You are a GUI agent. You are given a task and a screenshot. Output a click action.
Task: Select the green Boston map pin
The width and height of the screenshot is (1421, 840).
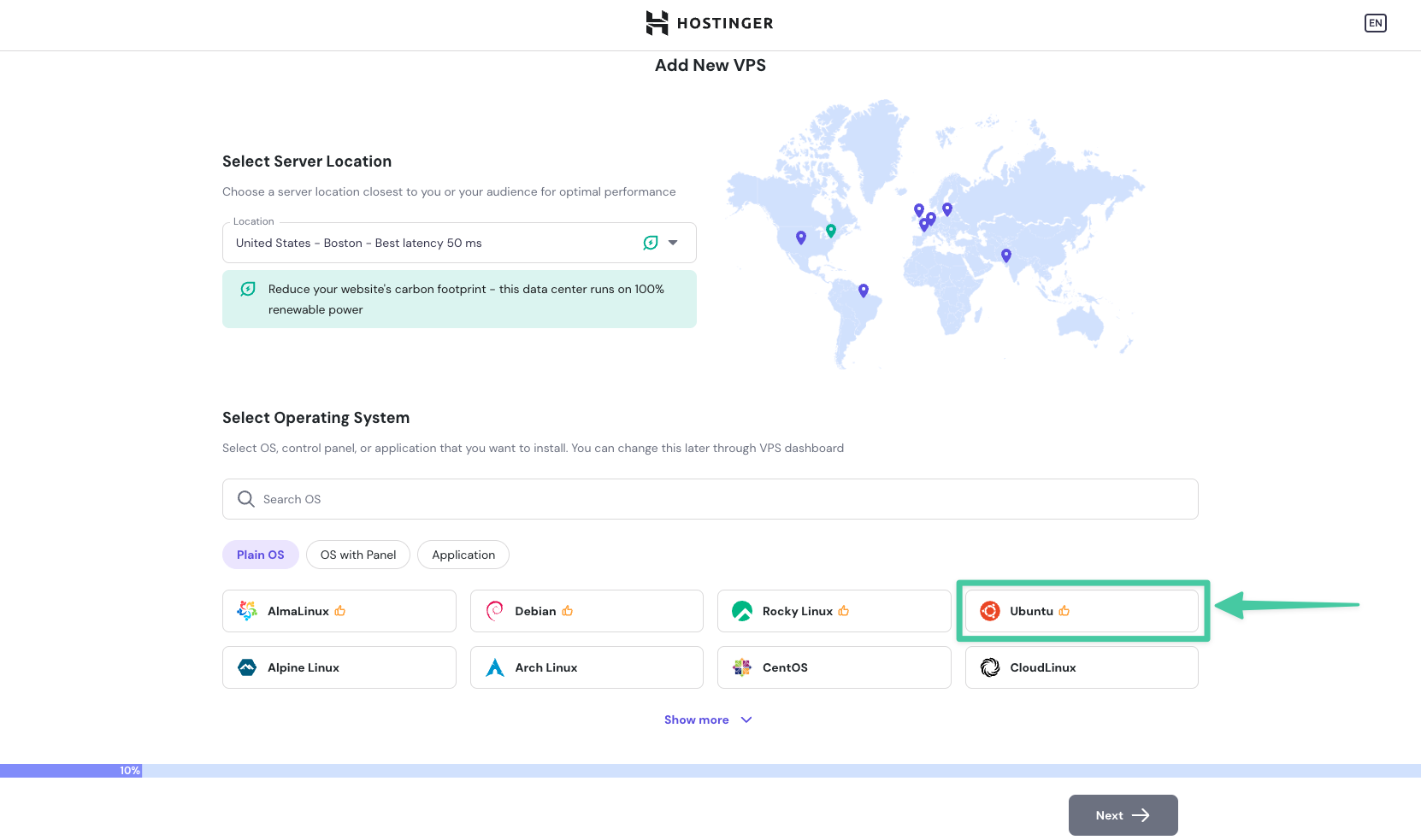click(x=831, y=230)
